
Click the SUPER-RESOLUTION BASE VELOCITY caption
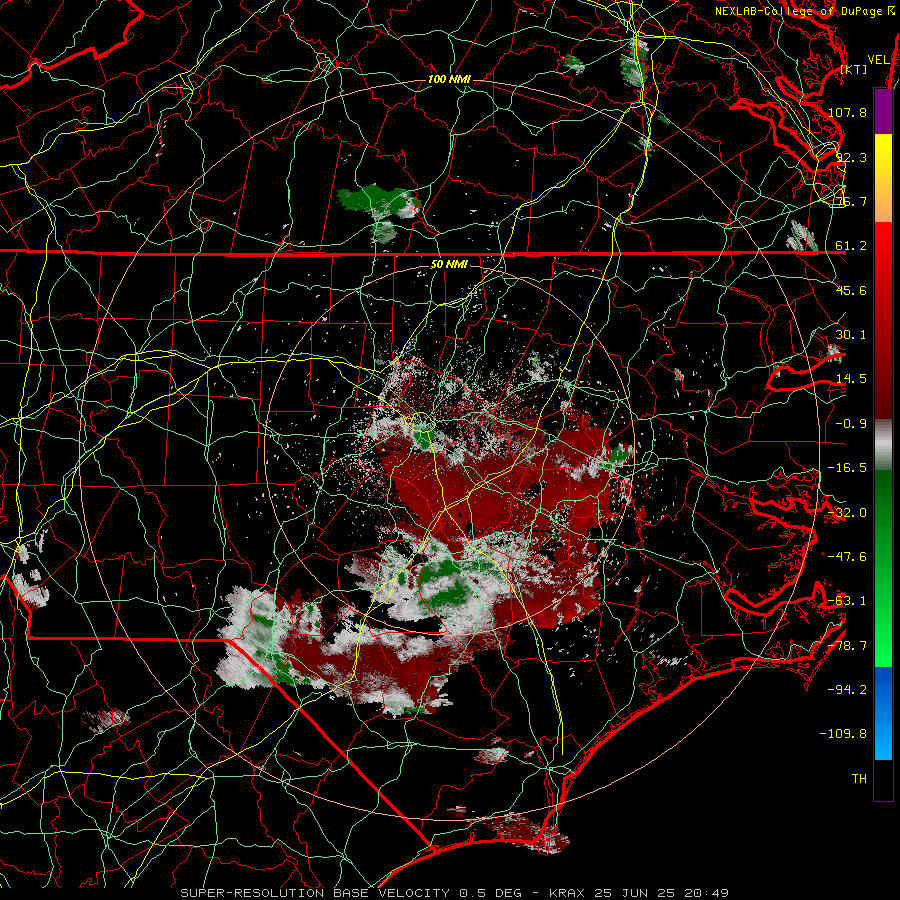point(315,893)
